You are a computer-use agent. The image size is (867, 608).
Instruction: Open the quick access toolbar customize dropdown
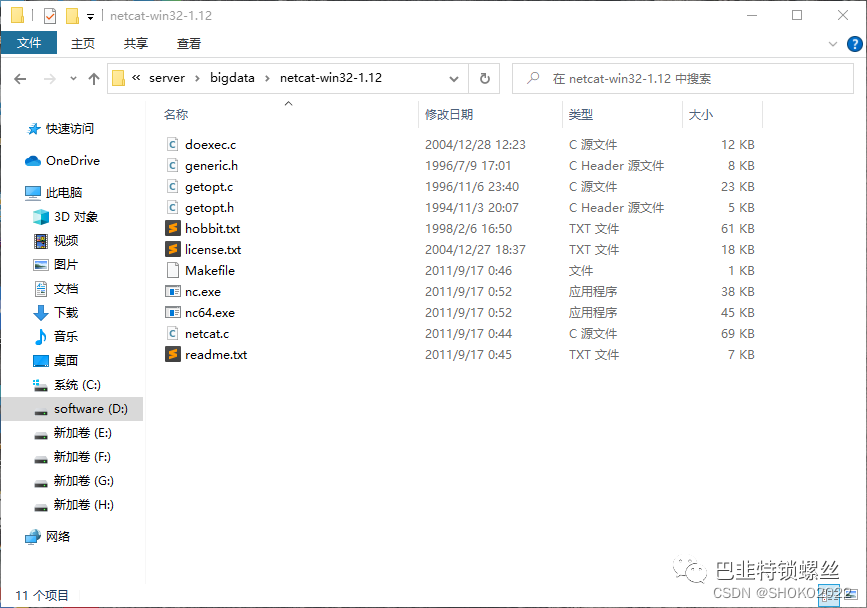click(90, 17)
